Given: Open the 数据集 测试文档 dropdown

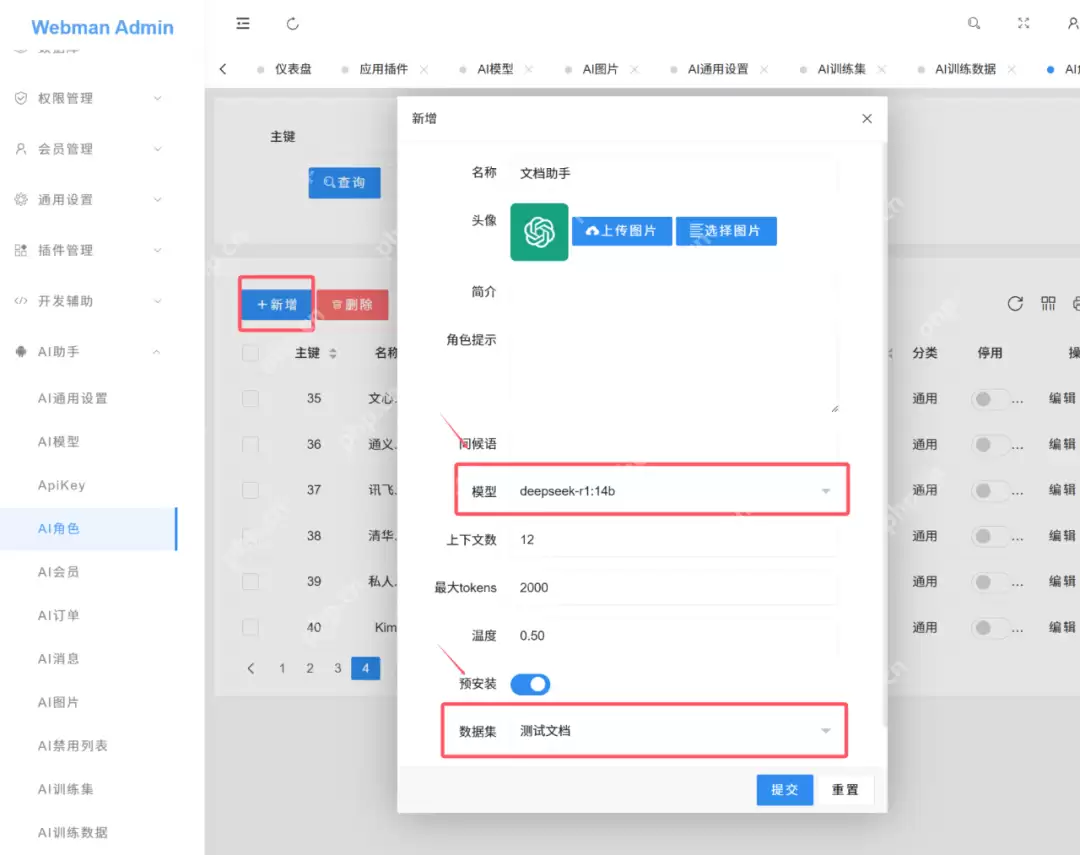Looking at the screenshot, I should click(x=670, y=731).
